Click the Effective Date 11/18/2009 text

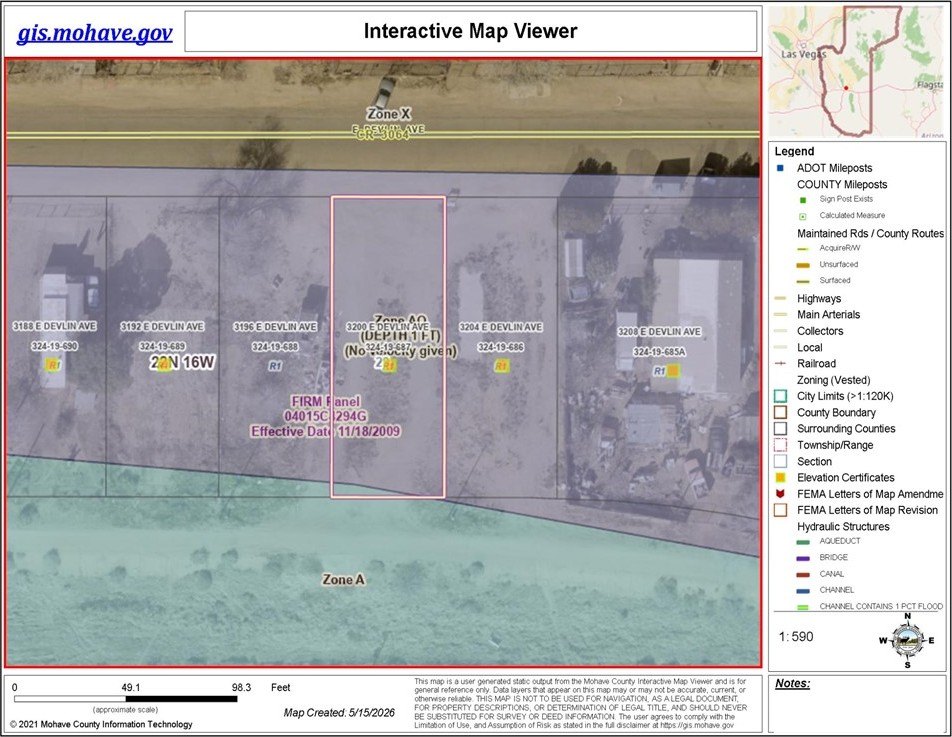(x=325, y=432)
